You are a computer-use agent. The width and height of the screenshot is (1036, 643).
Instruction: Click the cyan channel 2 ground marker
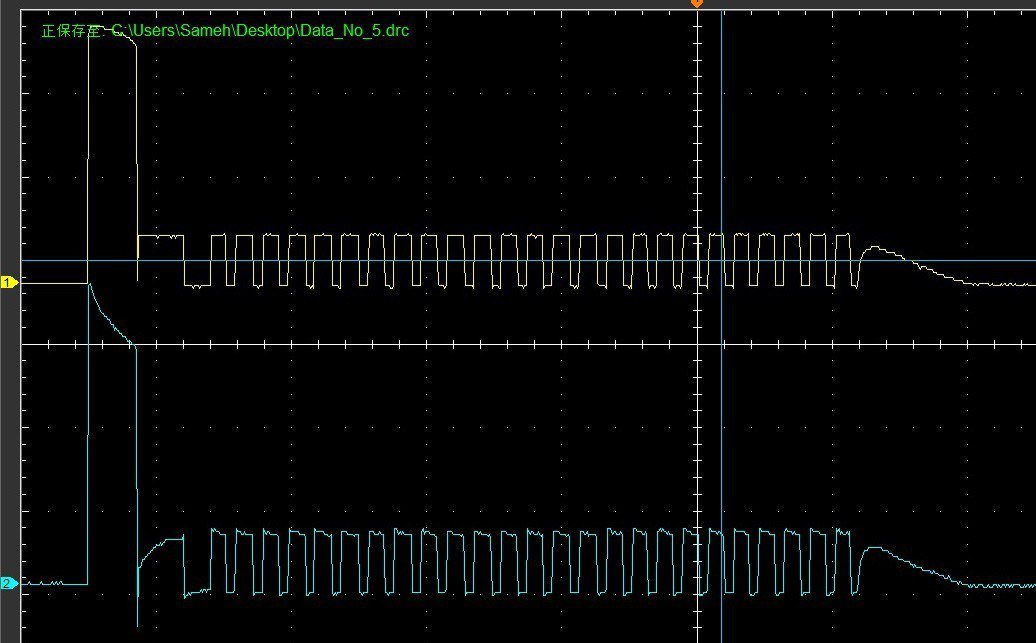pyautogui.click(x=9, y=584)
